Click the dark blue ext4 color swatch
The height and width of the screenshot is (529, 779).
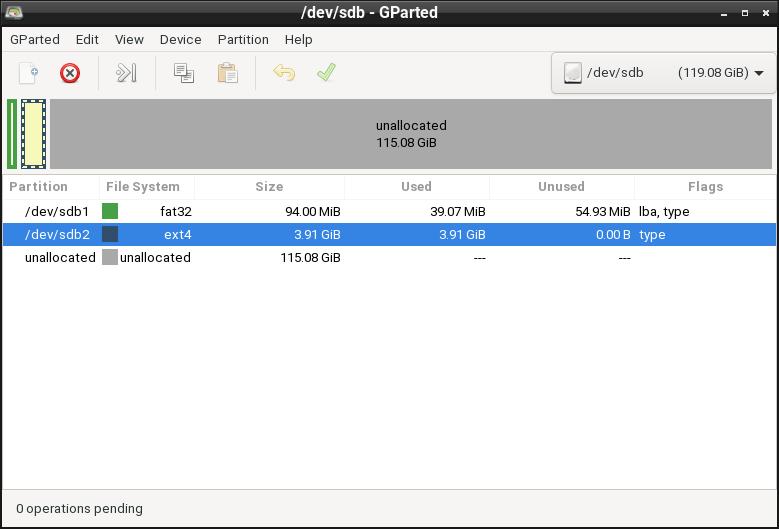pos(110,234)
